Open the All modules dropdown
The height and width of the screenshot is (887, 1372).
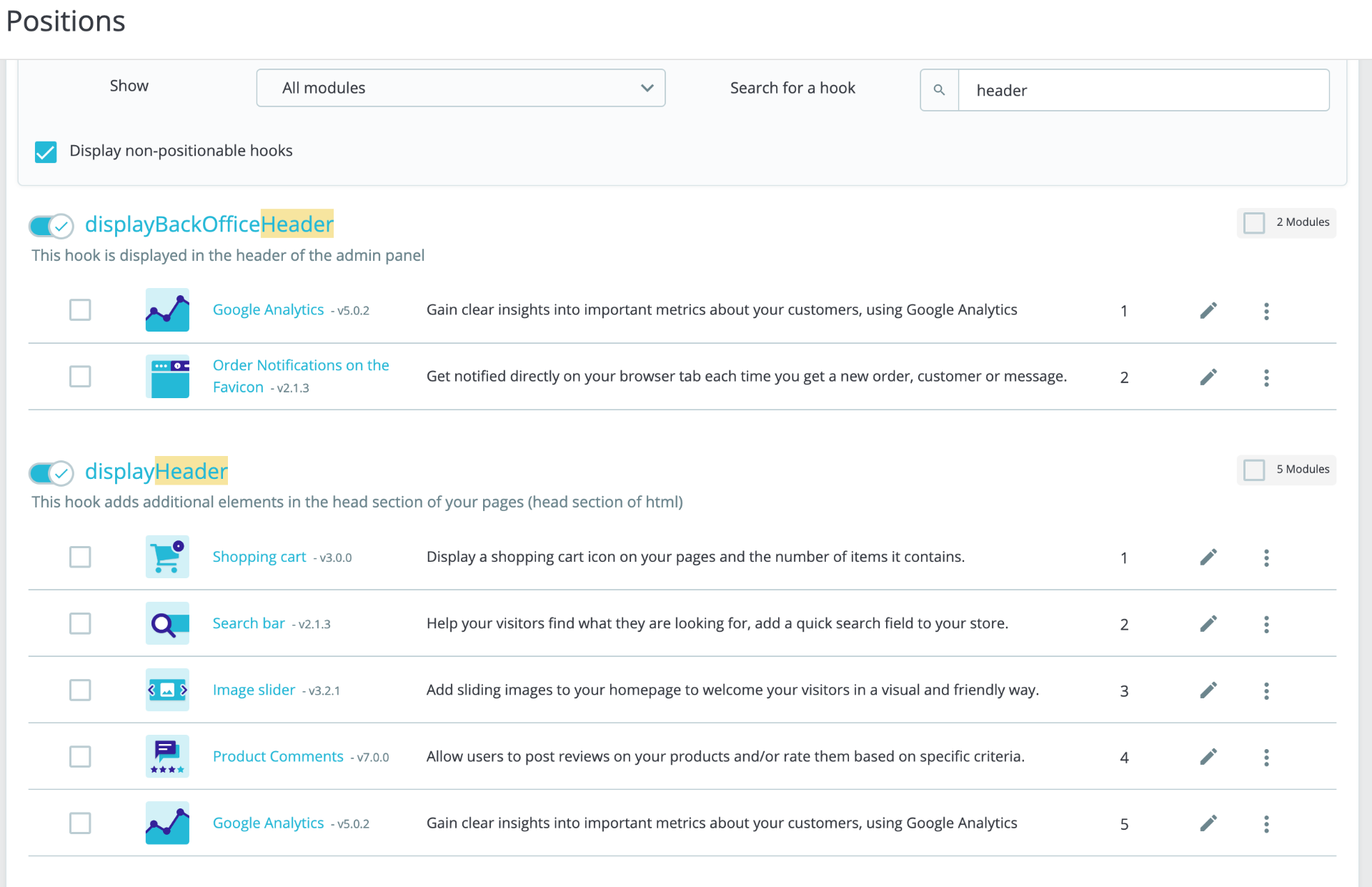click(460, 88)
